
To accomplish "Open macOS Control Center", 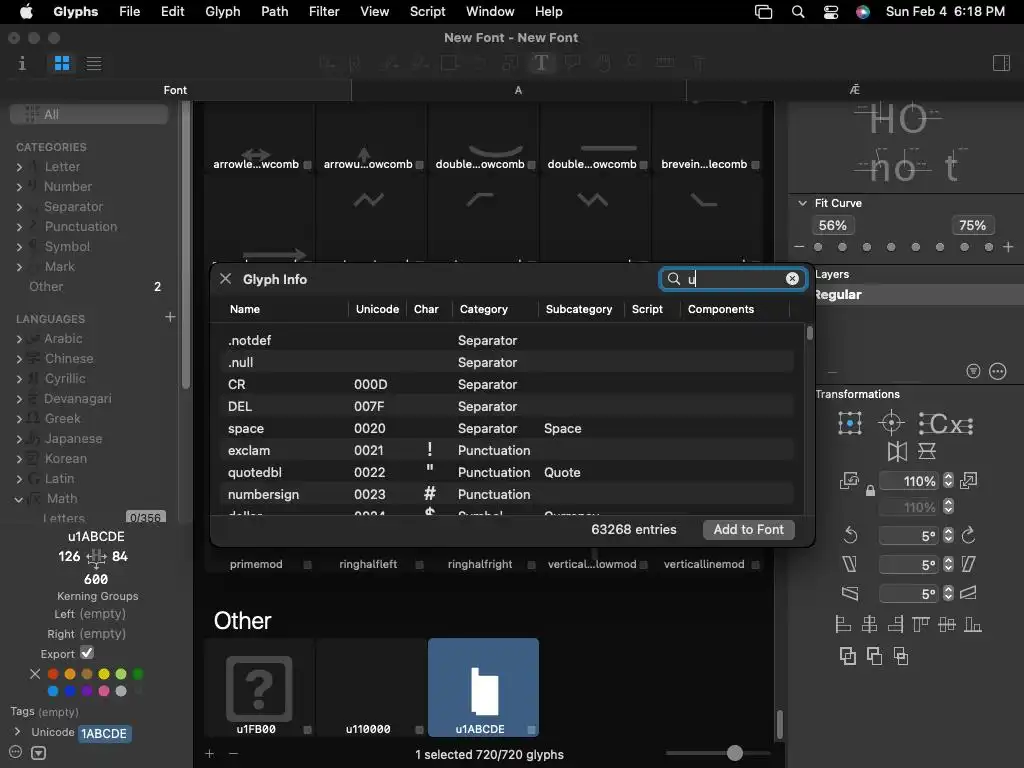I will [831, 12].
